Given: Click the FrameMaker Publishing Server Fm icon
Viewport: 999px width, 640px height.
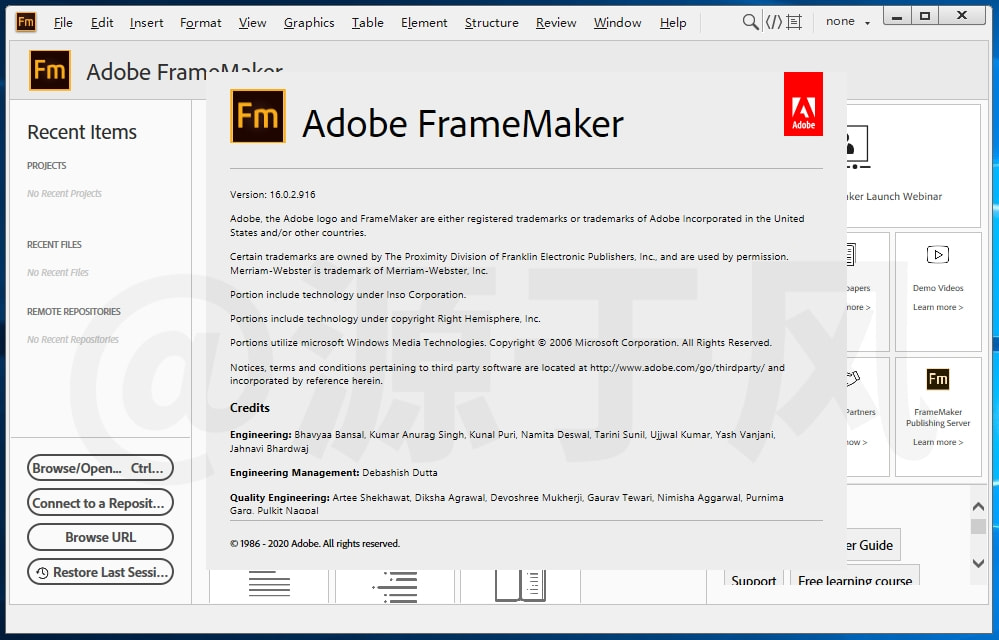Looking at the screenshot, I should 938,380.
